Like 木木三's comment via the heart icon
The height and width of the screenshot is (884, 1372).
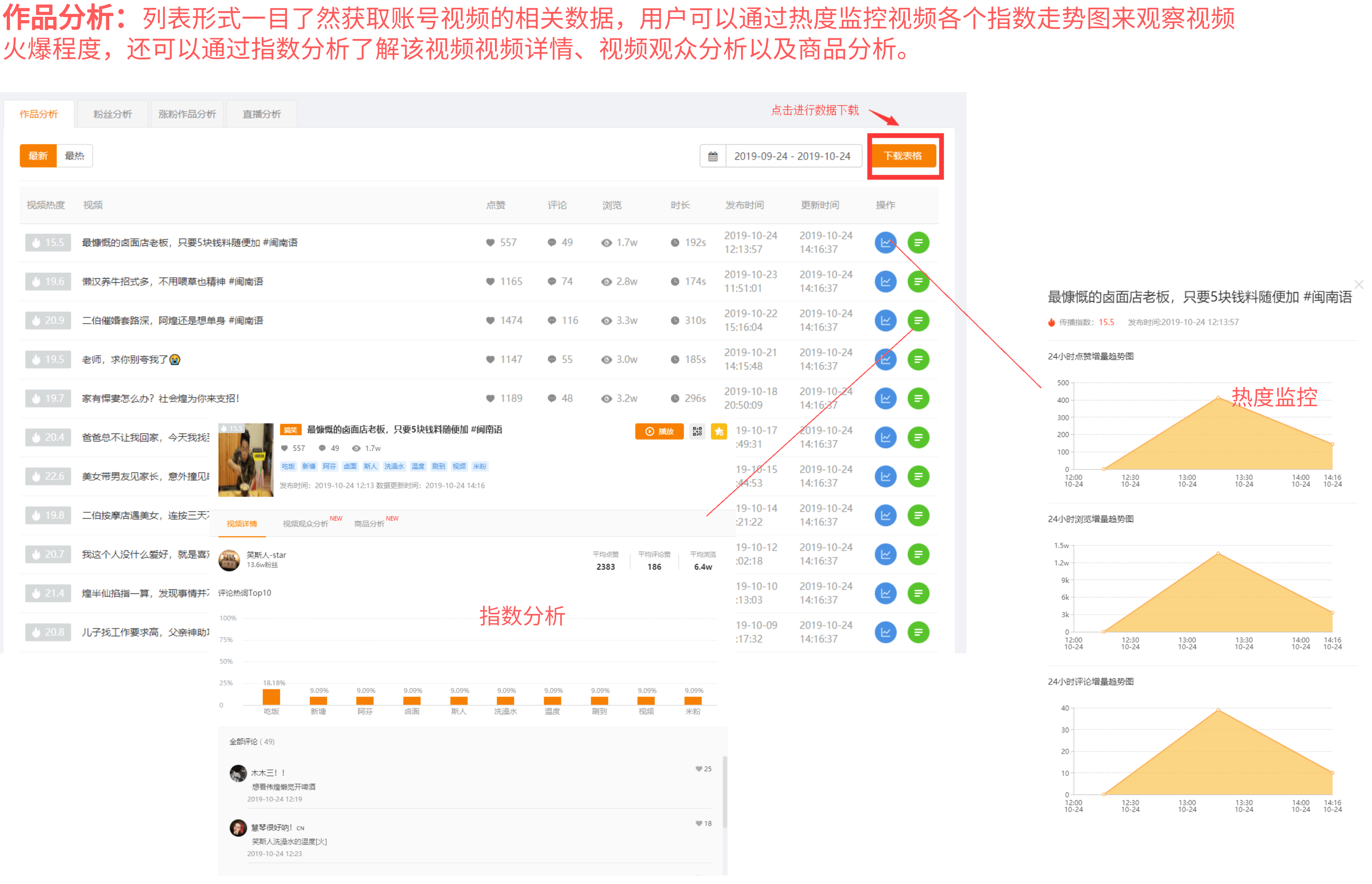(x=699, y=769)
